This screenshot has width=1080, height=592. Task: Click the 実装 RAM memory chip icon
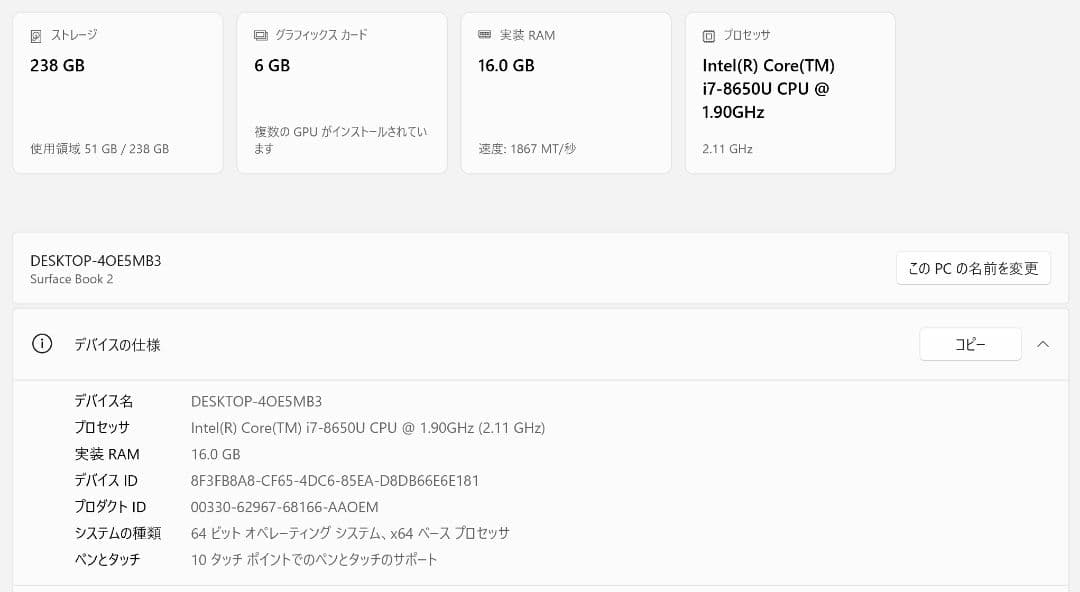tap(483, 34)
